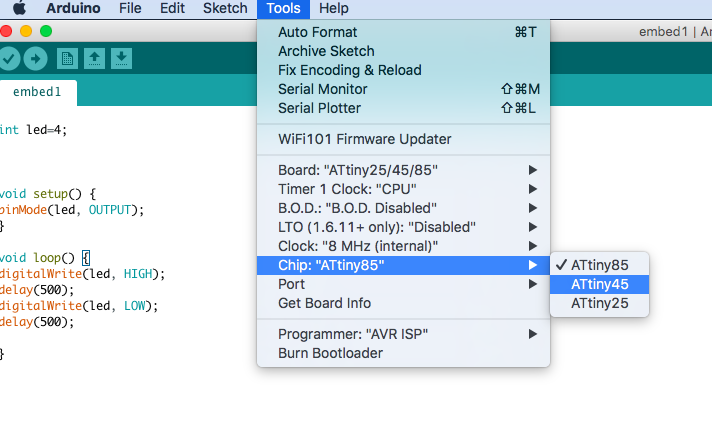Image resolution: width=712 pixels, height=441 pixels.
Task: Click the "digitalWrite(led, HIGH);" line
Action: 82,274
